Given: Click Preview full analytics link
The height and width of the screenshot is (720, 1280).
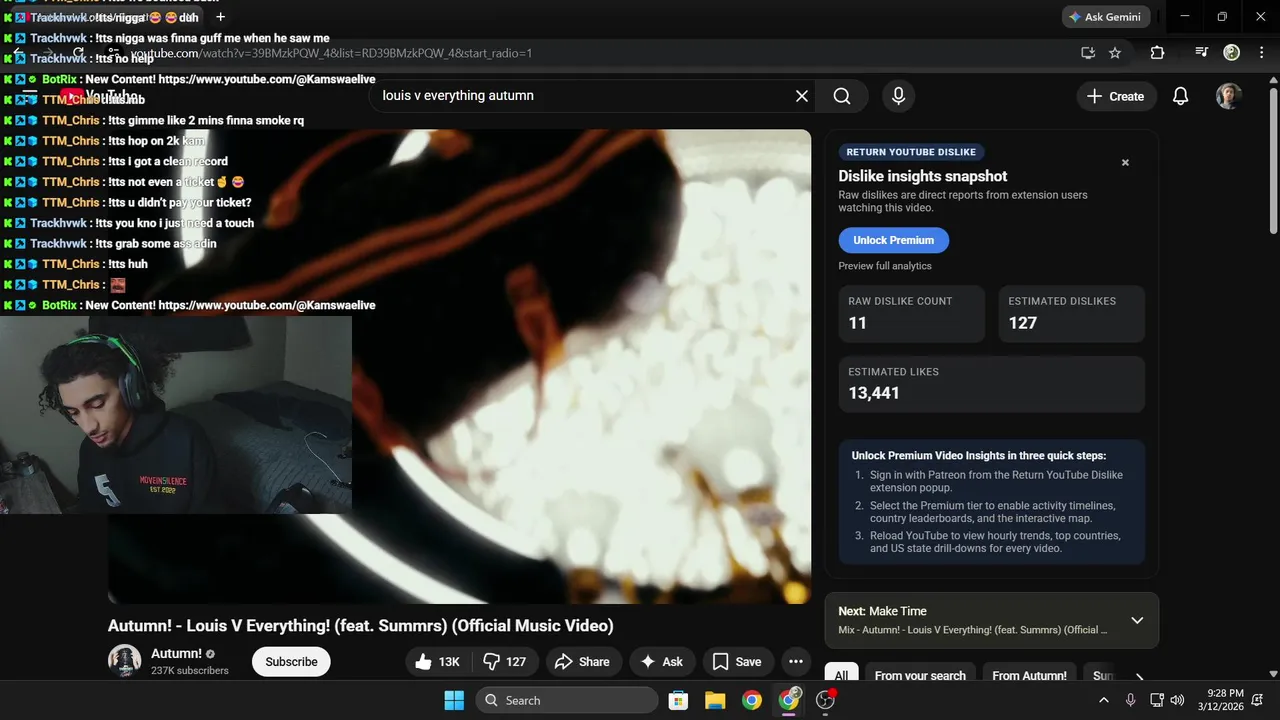Looking at the screenshot, I should (885, 266).
